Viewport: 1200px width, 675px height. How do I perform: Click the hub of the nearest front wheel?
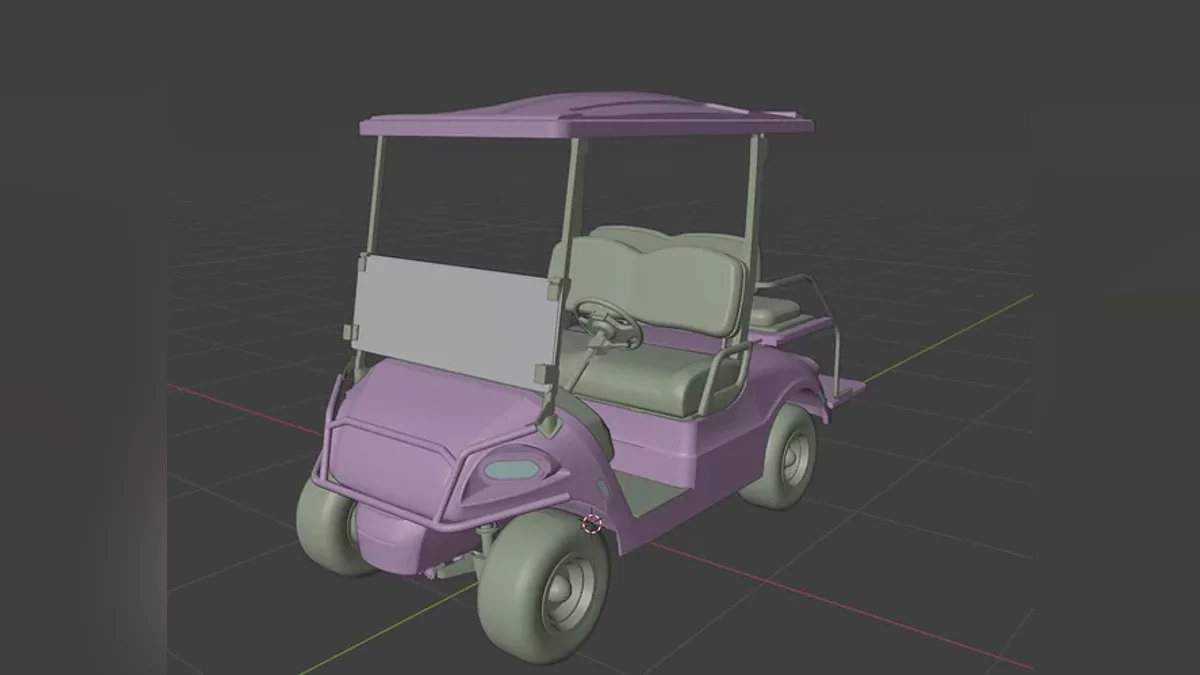coord(569,586)
